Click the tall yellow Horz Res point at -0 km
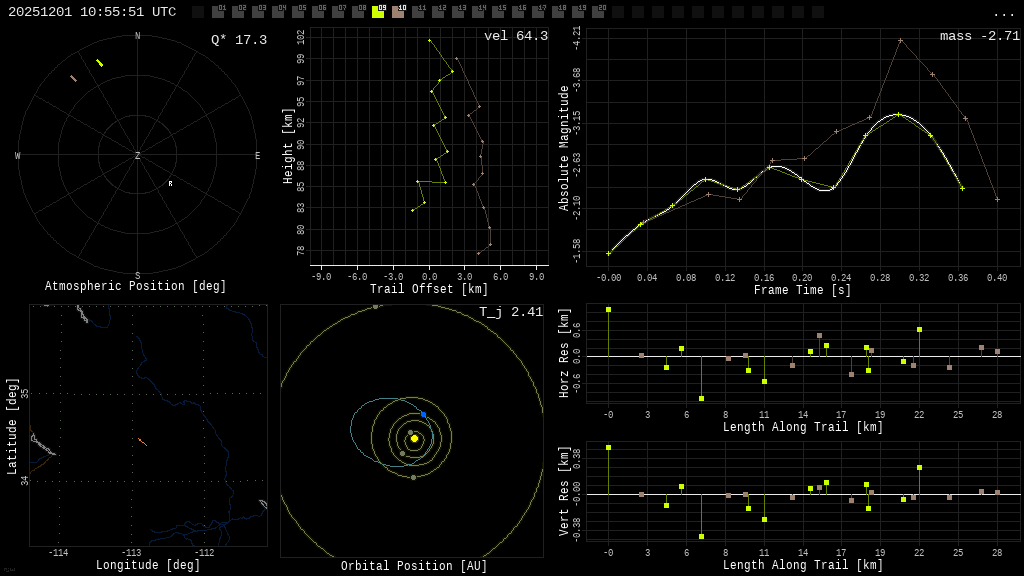 (609, 310)
